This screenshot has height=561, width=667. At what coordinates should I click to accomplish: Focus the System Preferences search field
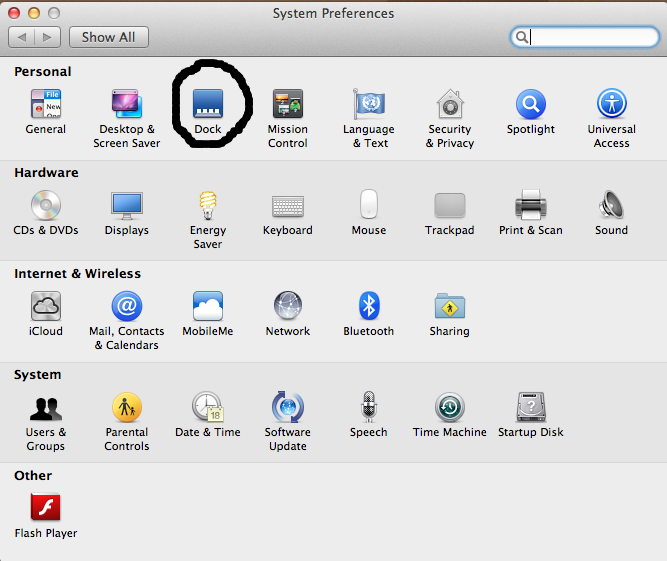tap(585, 37)
